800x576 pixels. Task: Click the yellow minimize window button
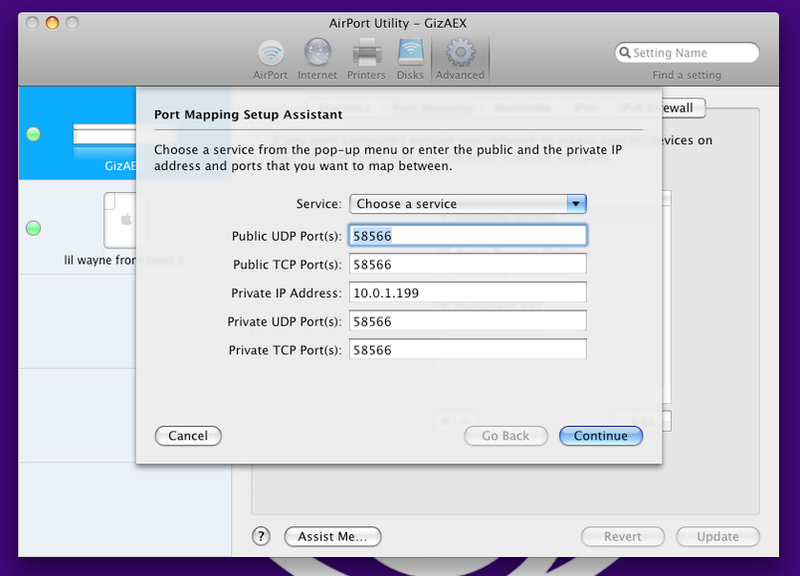(52, 23)
